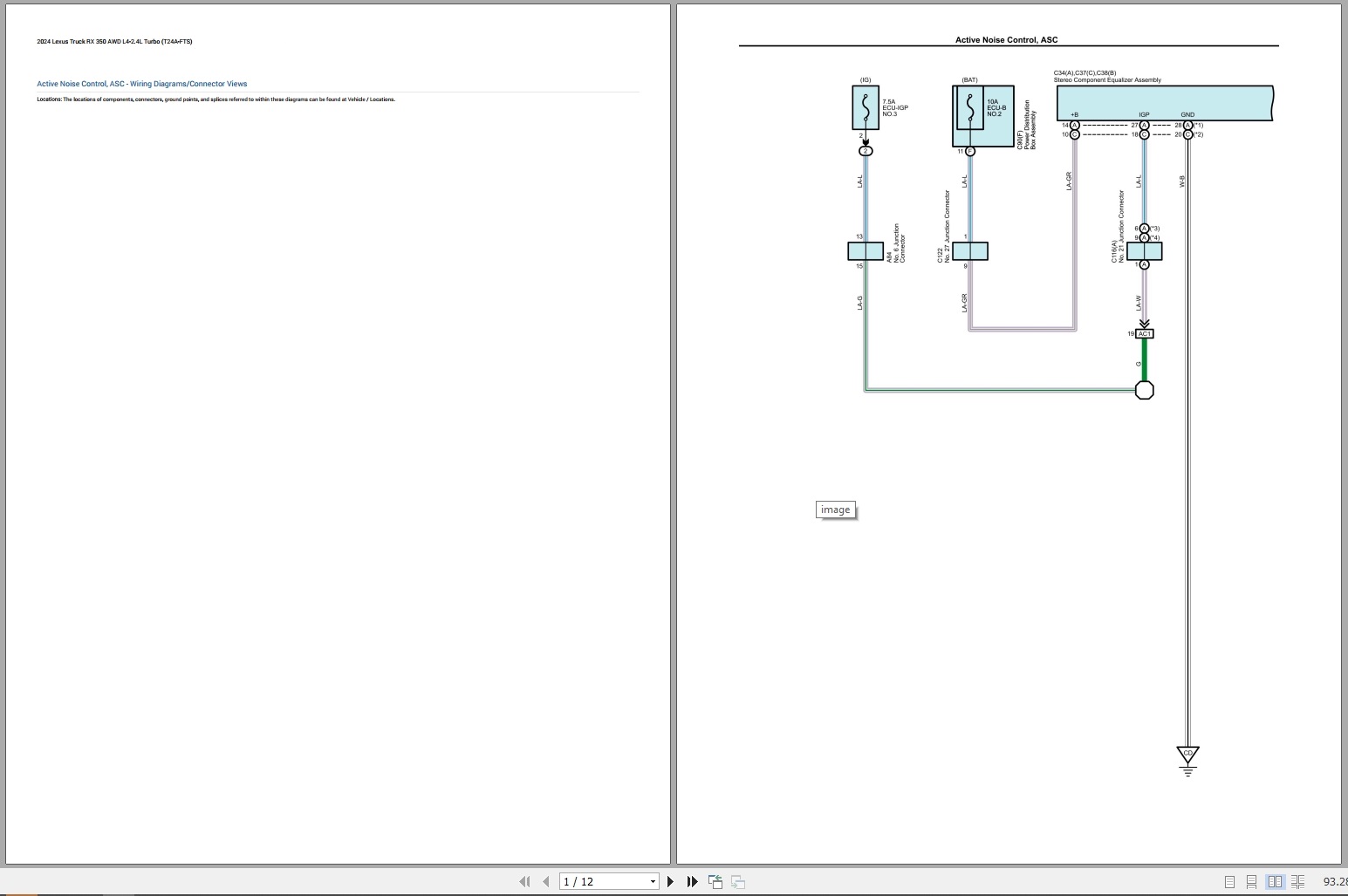This screenshot has width=1348, height=896.
Task: Click the 'Active Noise Control, ASC - Wiring Diagrams/Connector Views' heading
Action: pyautogui.click(x=142, y=84)
